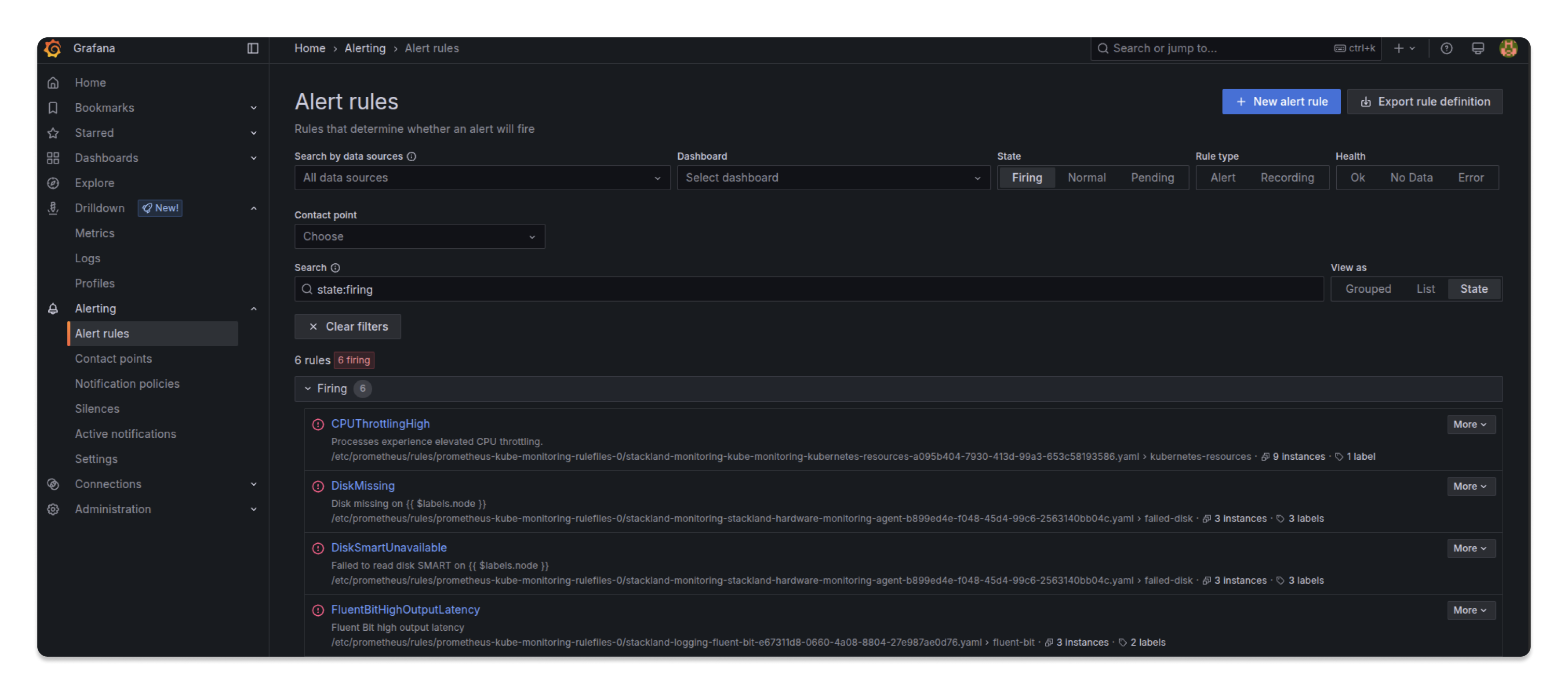Screen dimensions: 1568x694
Task: Select the Pending state filter
Action: click(x=1152, y=178)
